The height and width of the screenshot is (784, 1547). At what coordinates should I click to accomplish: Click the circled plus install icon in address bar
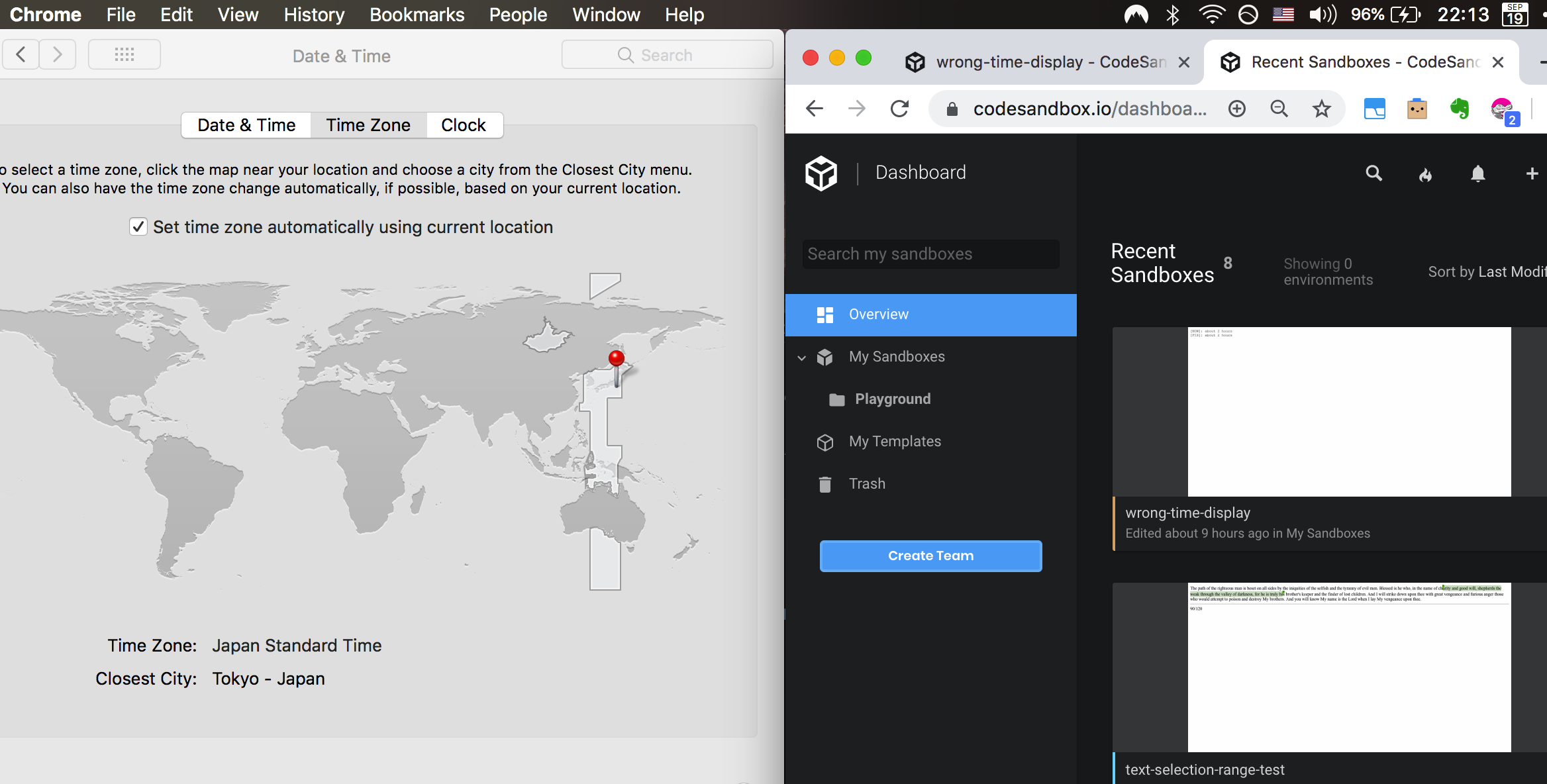click(x=1237, y=109)
